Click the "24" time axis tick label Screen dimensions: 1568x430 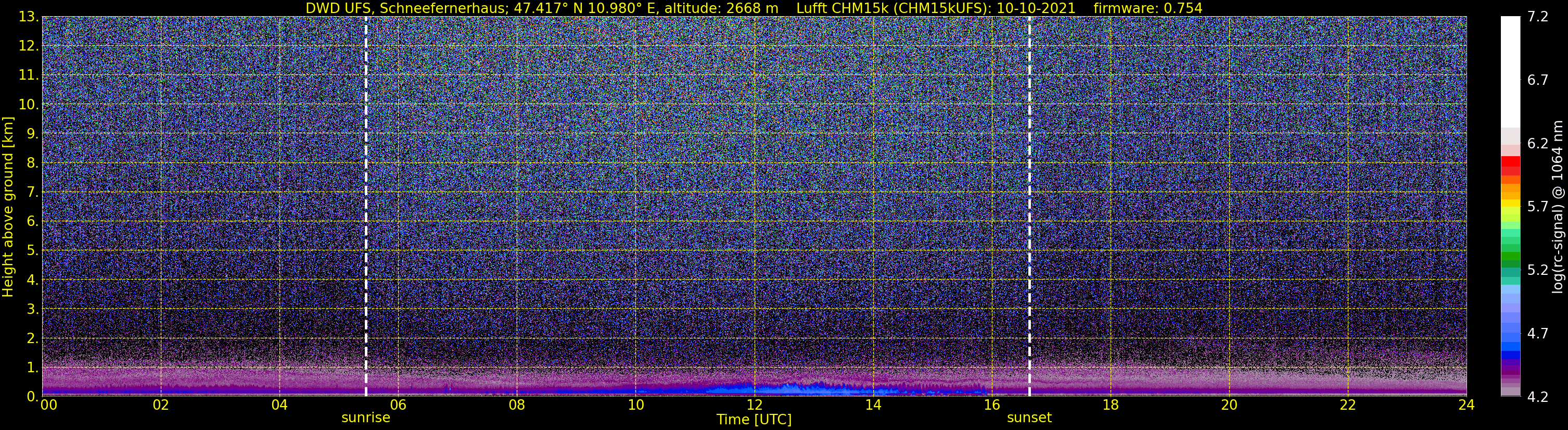[1467, 405]
